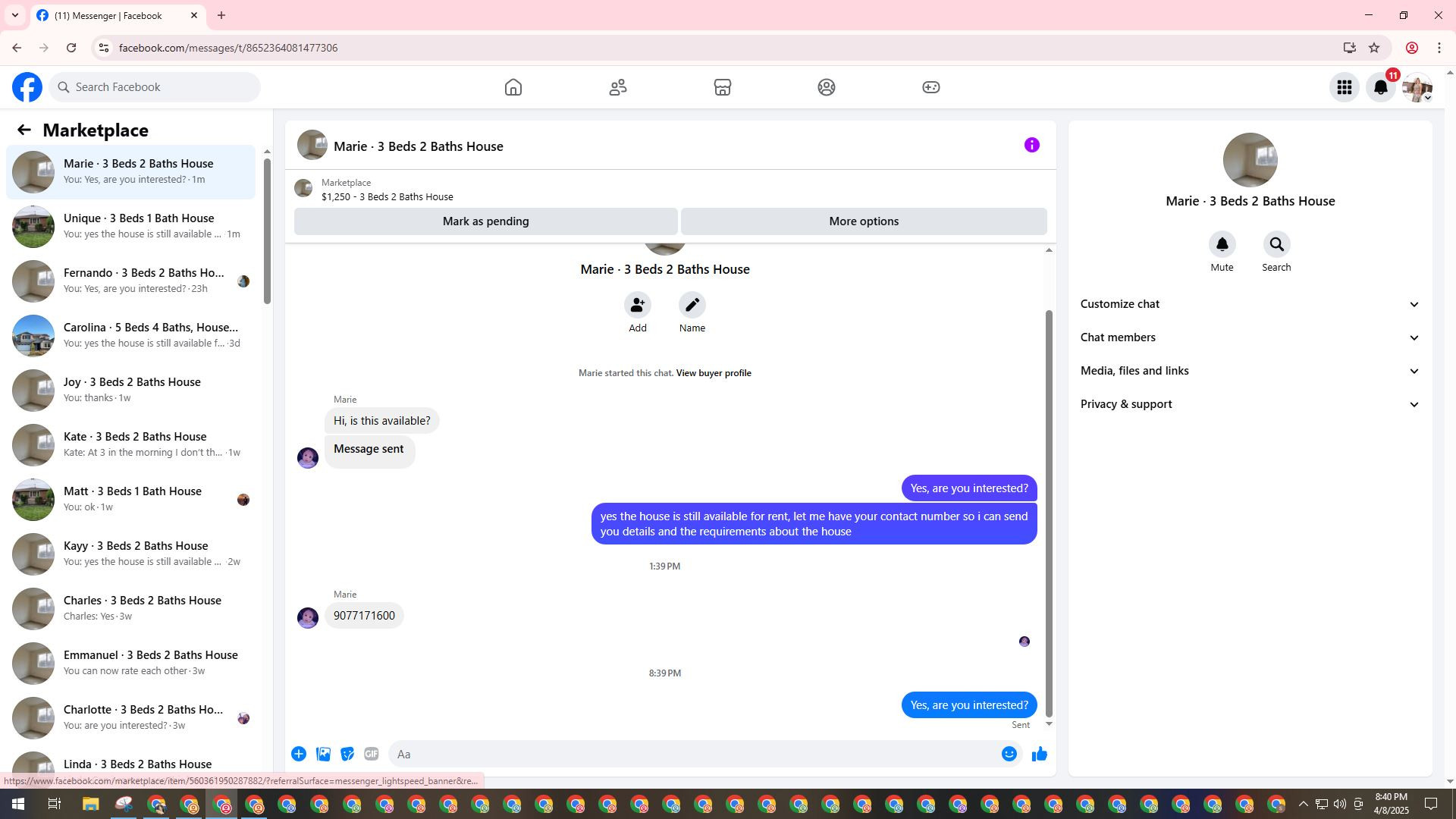Open the GIF picker
1456x819 pixels.
click(x=371, y=754)
